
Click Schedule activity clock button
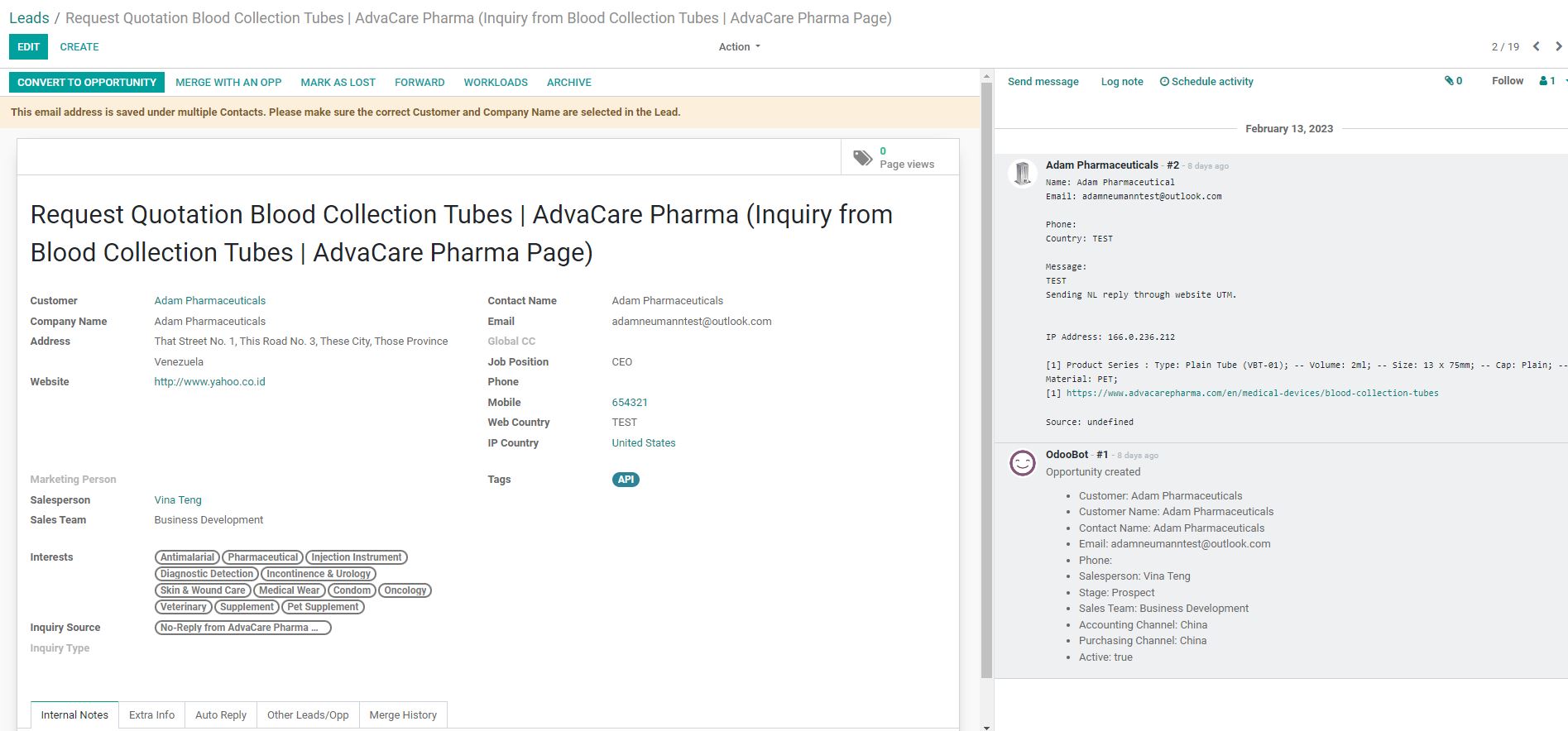pyautogui.click(x=1206, y=81)
